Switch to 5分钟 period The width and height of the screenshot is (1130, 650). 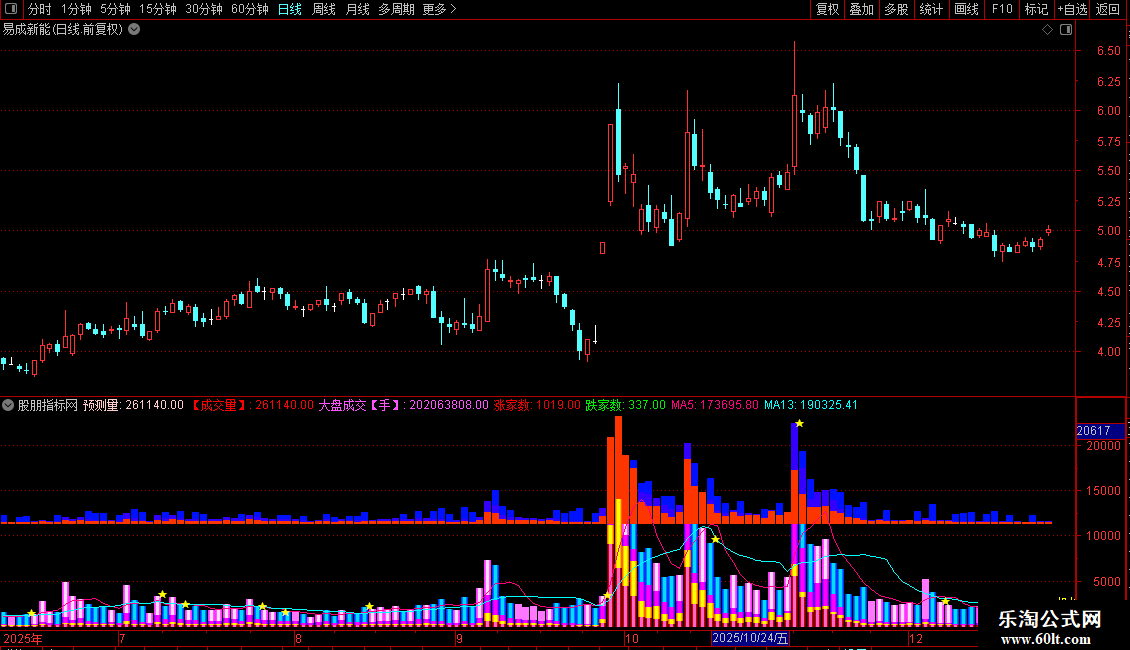pyautogui.click(x=115, y=9)
